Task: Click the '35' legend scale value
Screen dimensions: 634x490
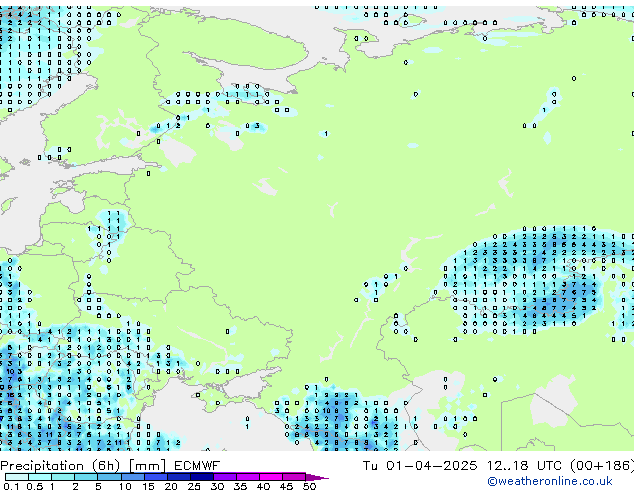Action: (x=240, y=486)
